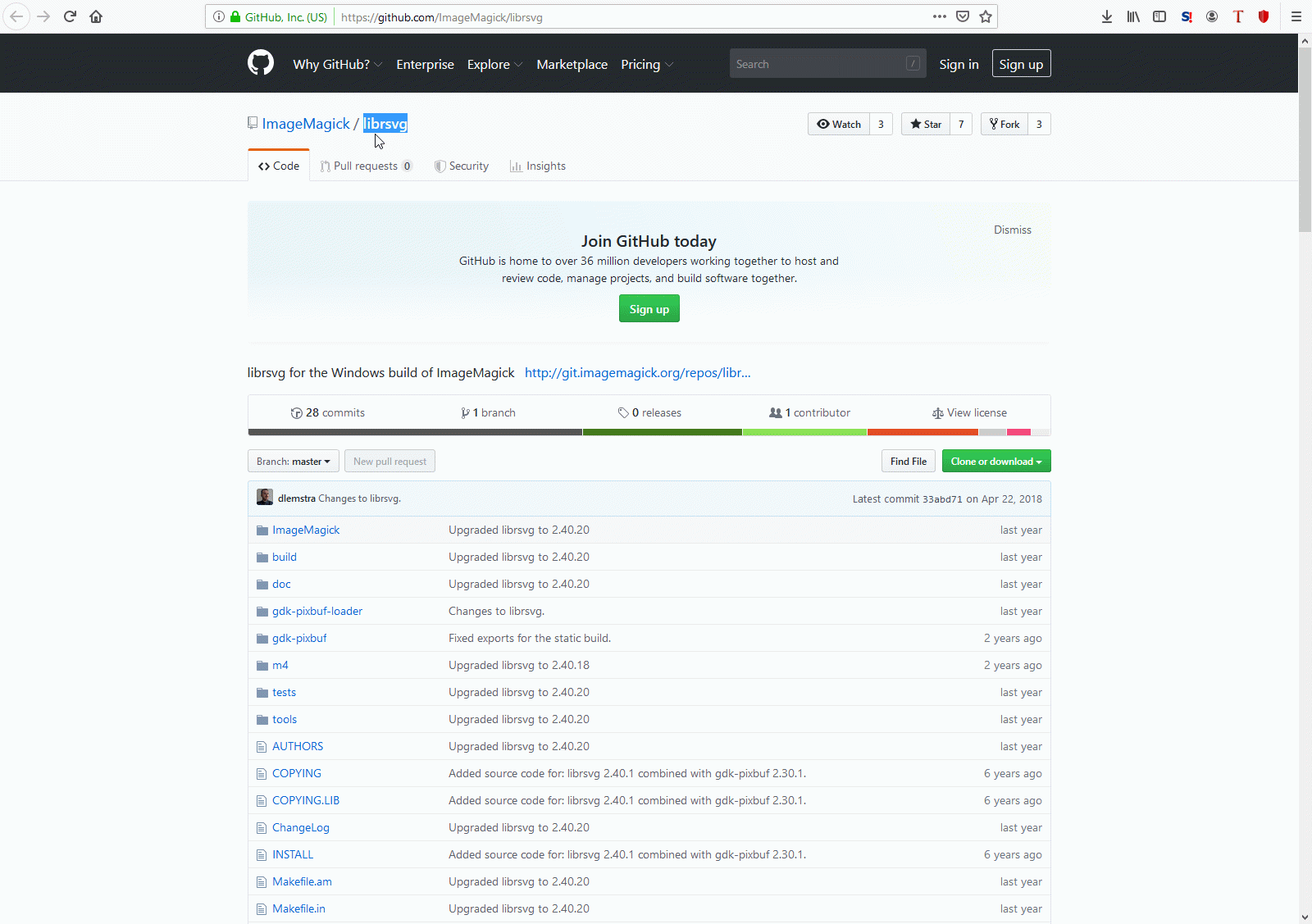The height and width of the screenshot is (924, 1312).
Task: Open the ChangeLog file
Action: click(x=301, y=827)
